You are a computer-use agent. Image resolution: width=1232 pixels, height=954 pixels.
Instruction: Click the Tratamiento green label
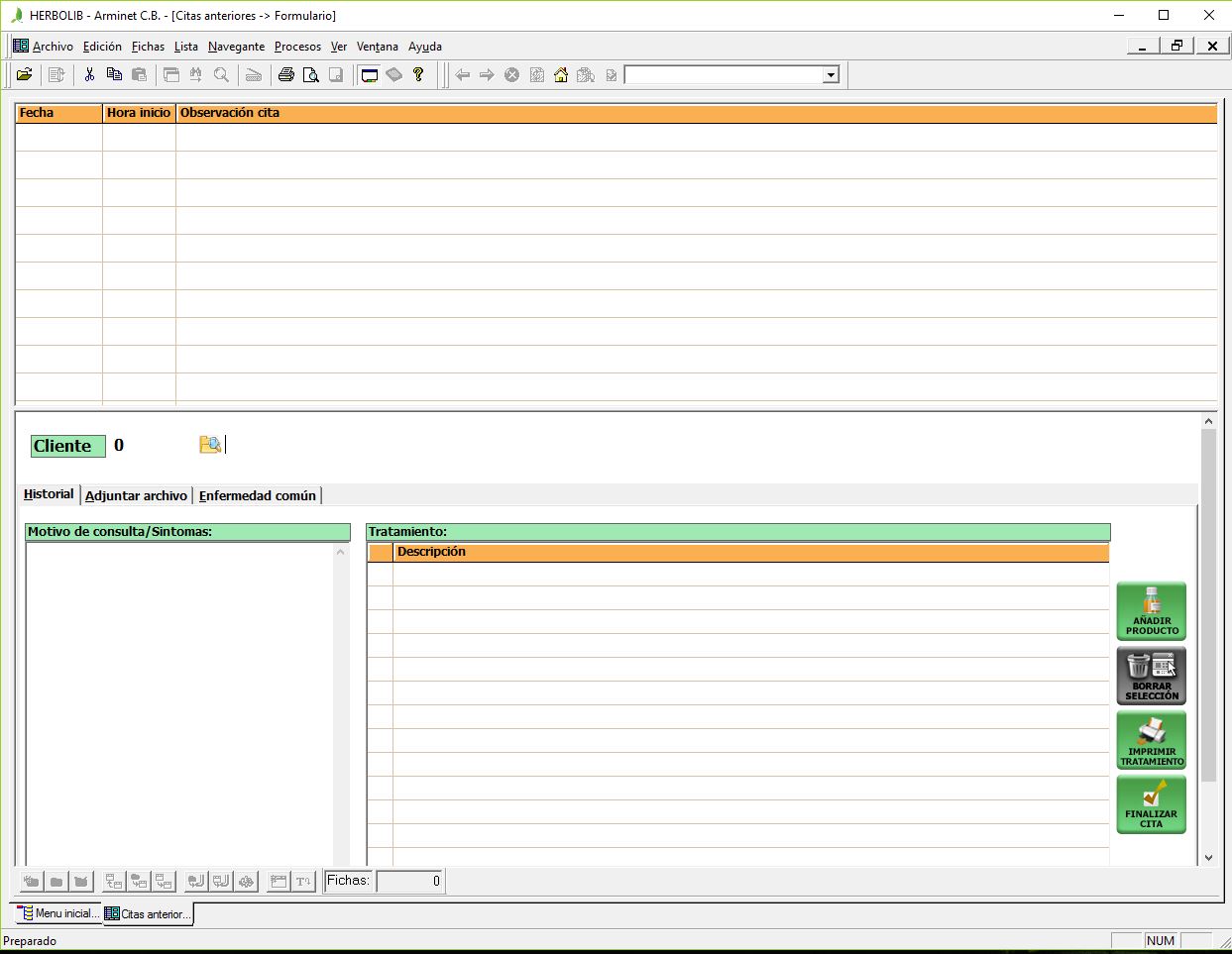pyautogui.click(x=738, y=532)
